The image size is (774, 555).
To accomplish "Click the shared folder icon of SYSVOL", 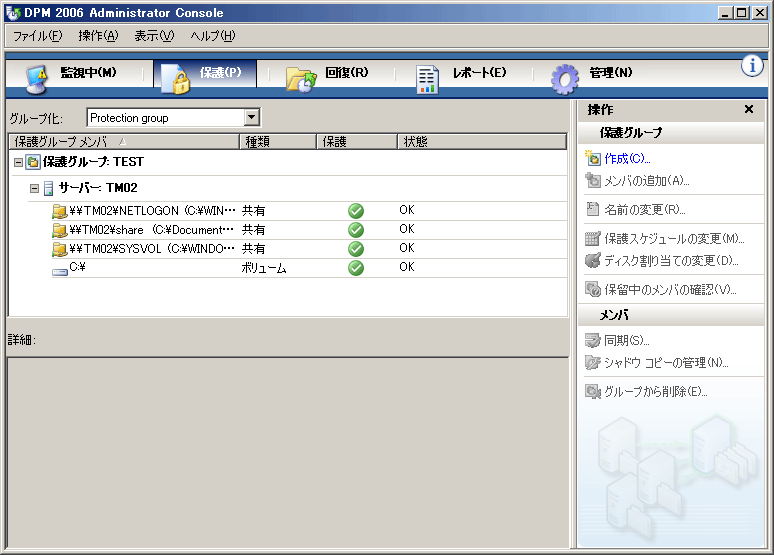I will click(x=60, y=249).
